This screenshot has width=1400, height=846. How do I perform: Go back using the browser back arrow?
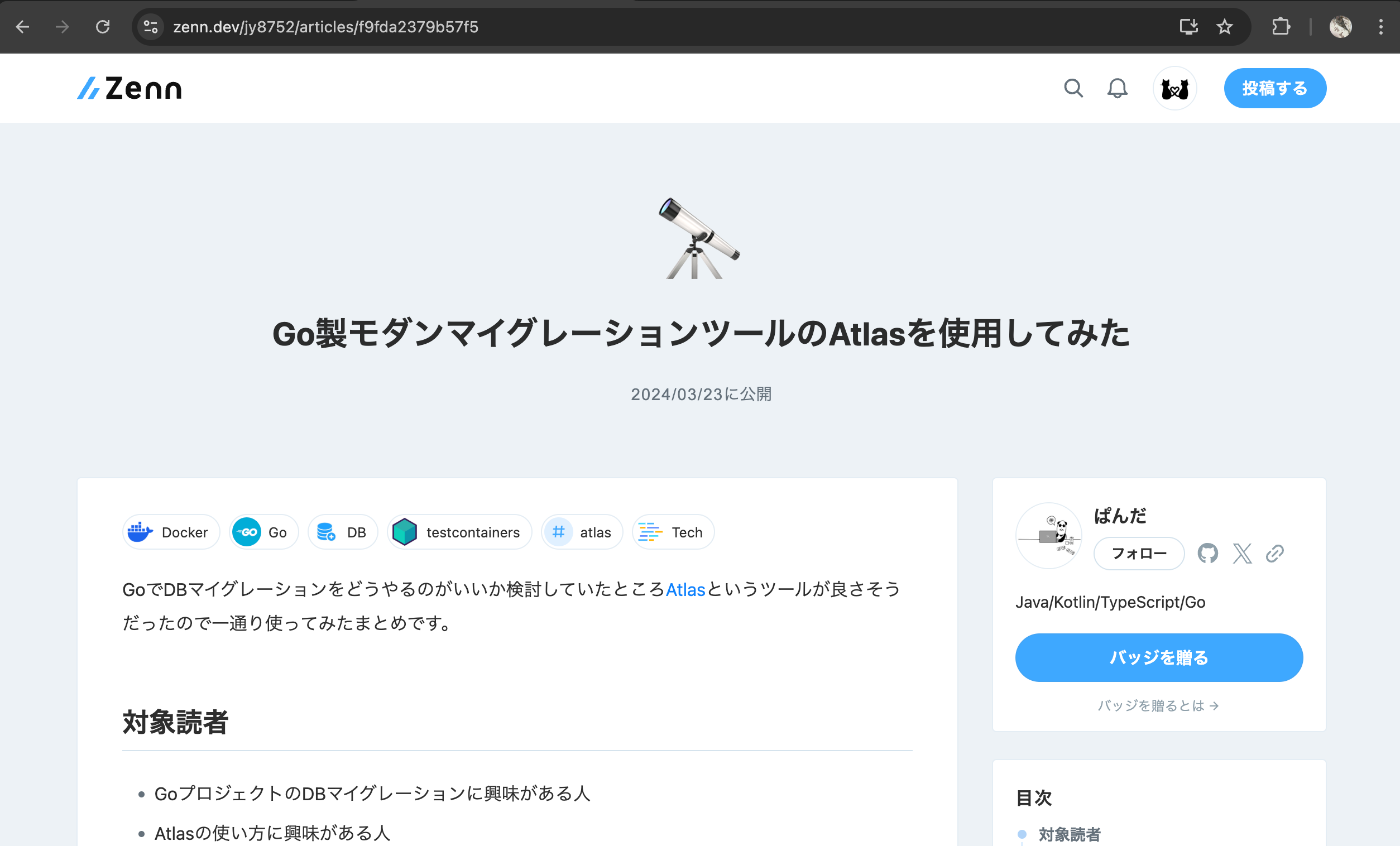(23, 27)
